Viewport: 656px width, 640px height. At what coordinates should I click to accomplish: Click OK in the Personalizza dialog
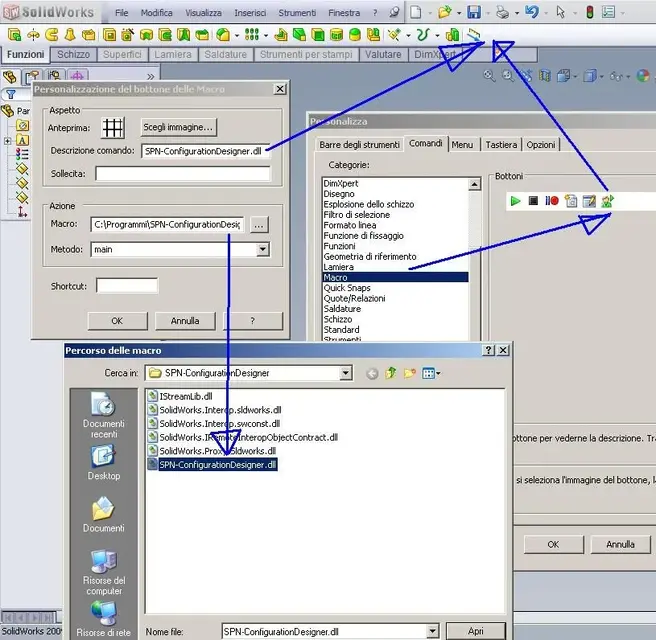[x=553, y=544]
